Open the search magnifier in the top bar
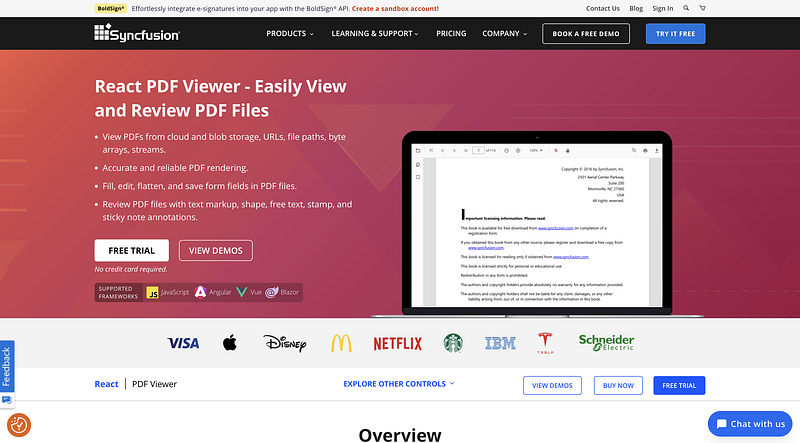The image size is (800, 443). 686,8
